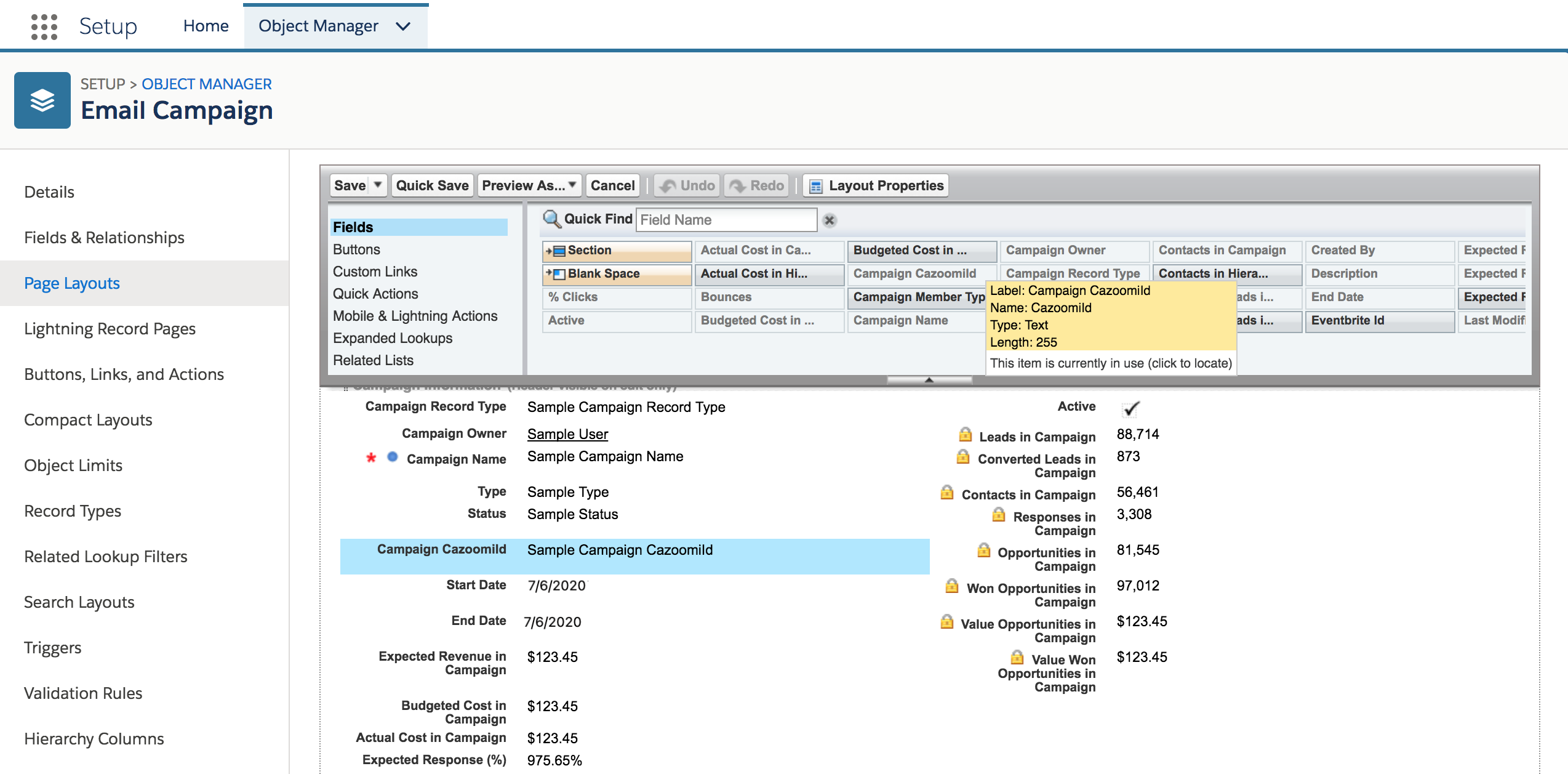
Task: Open the App Launcher grid icon
Action: pyautogui.click(x=44, y=26)
